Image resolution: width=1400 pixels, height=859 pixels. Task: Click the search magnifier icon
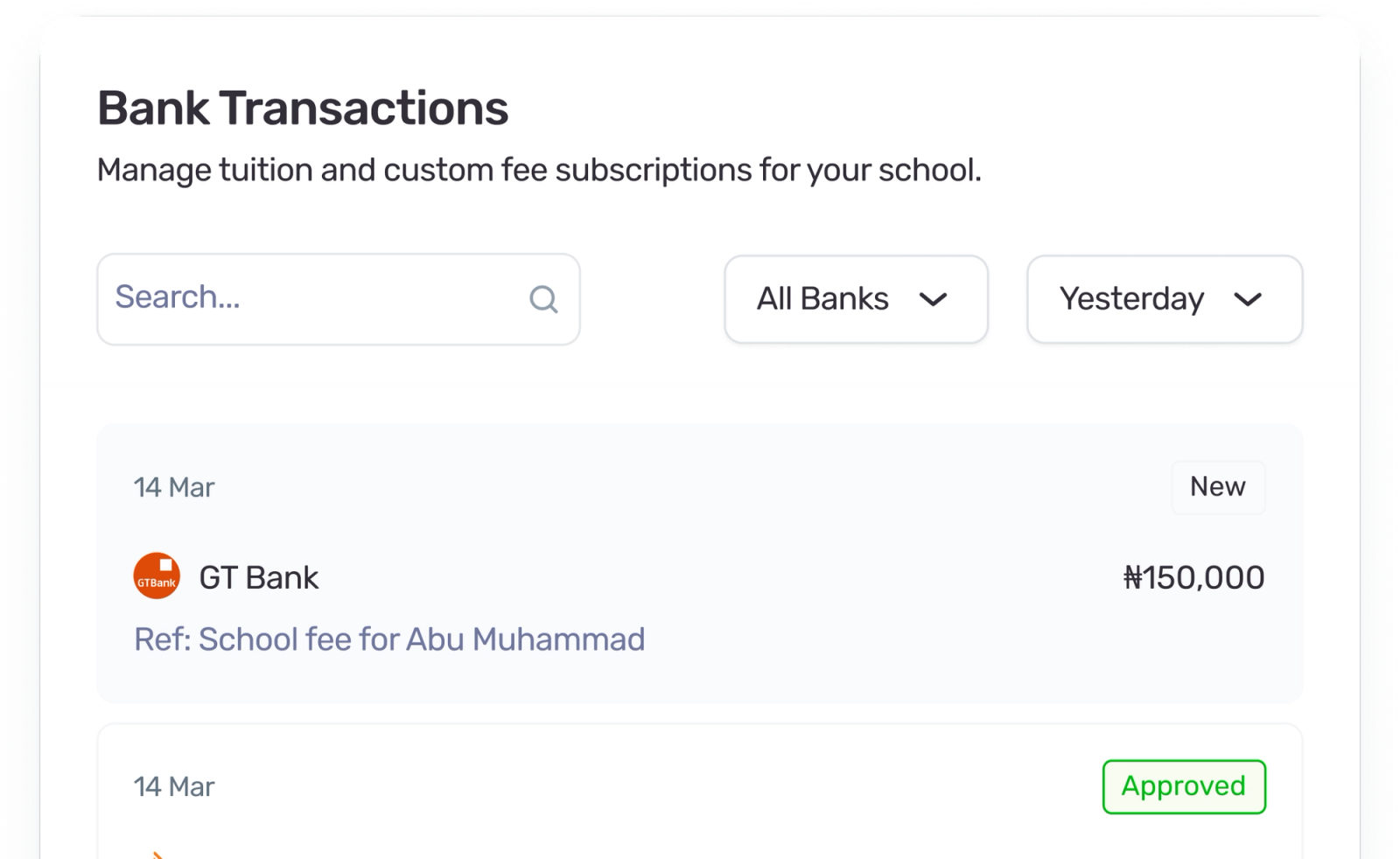[x=543, y=299]
